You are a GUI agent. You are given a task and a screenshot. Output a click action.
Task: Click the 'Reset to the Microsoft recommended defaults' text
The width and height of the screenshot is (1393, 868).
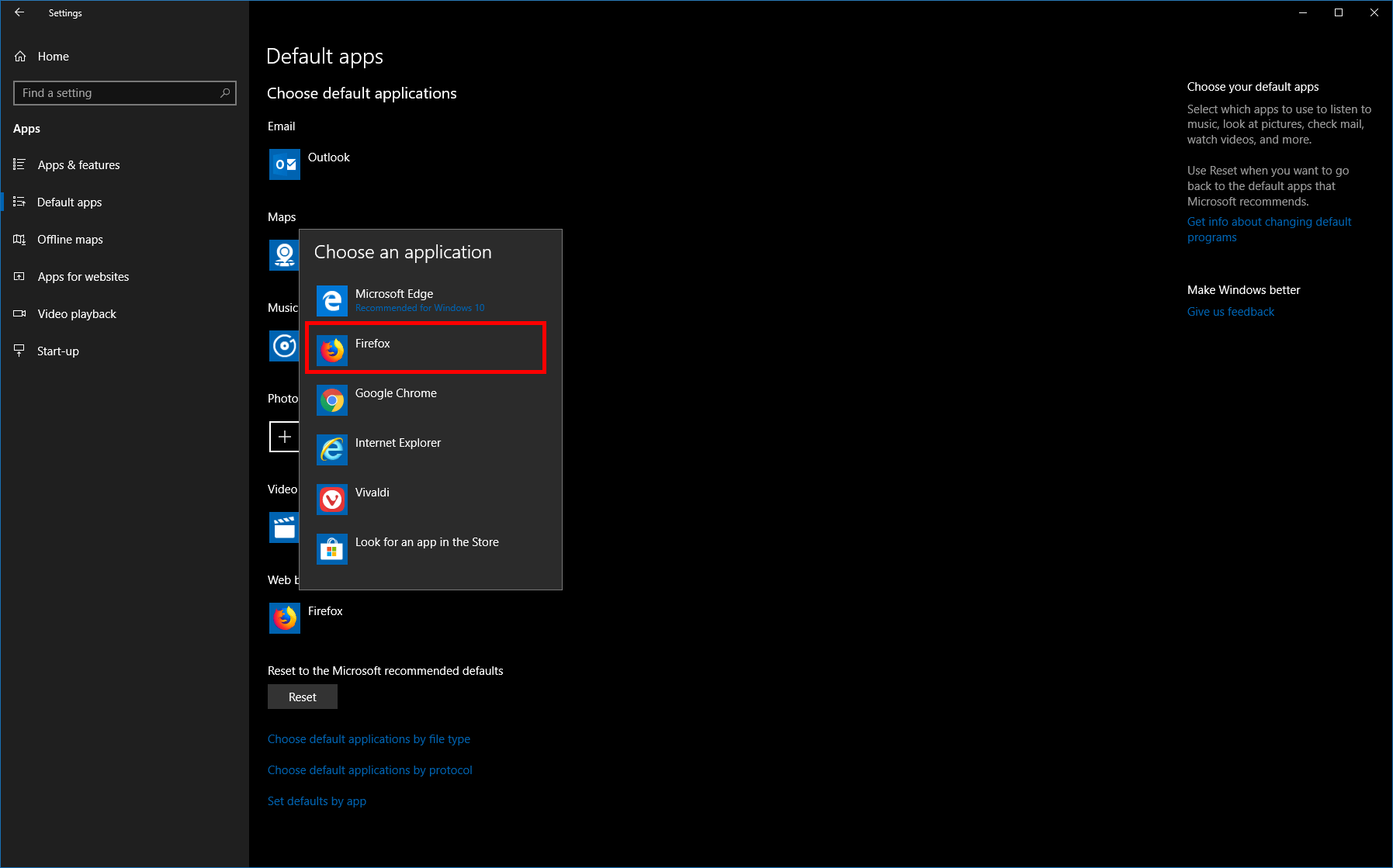tap(385, 671)
